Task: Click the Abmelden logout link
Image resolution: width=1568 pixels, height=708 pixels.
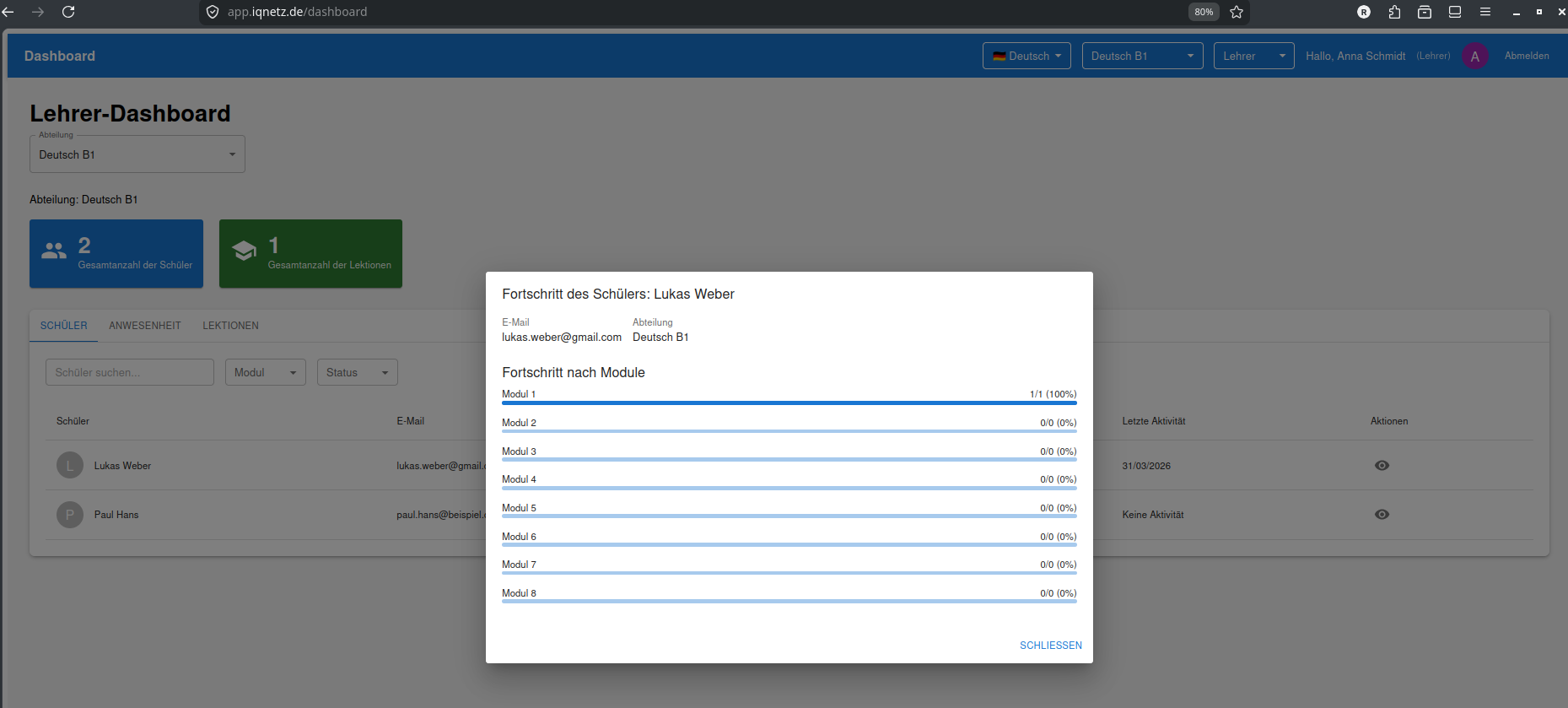Action: point(1527,57)
